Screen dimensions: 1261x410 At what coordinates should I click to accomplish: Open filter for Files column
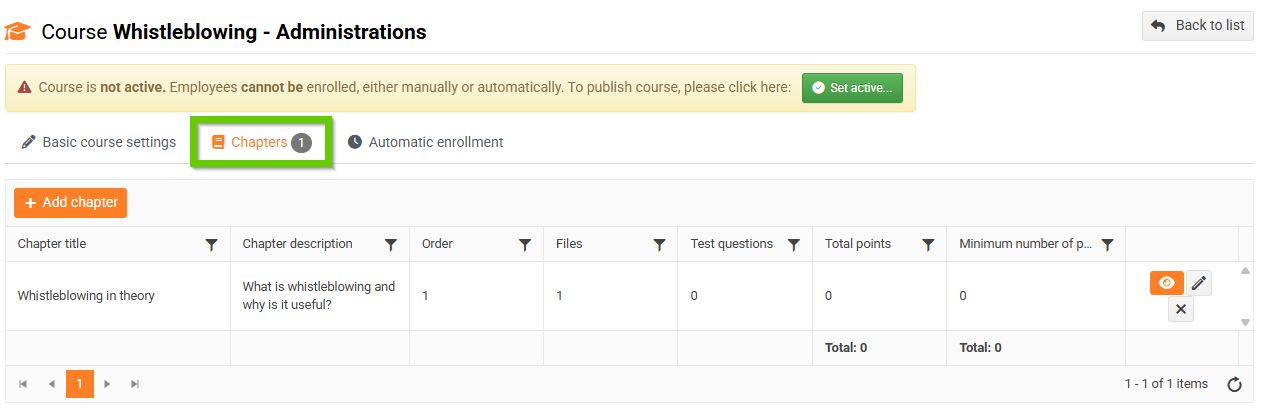click(659, 244)
